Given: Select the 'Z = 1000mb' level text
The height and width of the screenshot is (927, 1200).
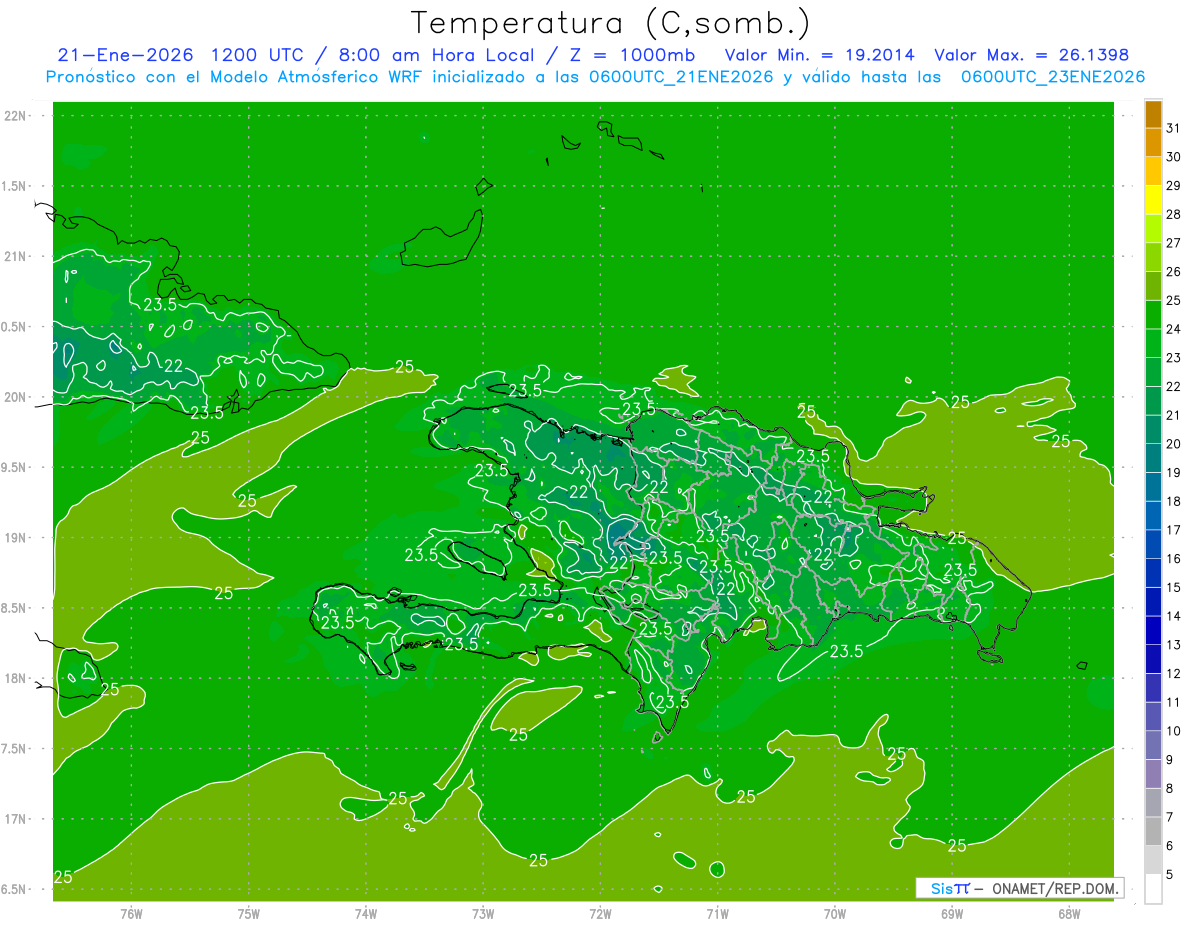Looking at the screenshot, I should (x=633, y=55).
